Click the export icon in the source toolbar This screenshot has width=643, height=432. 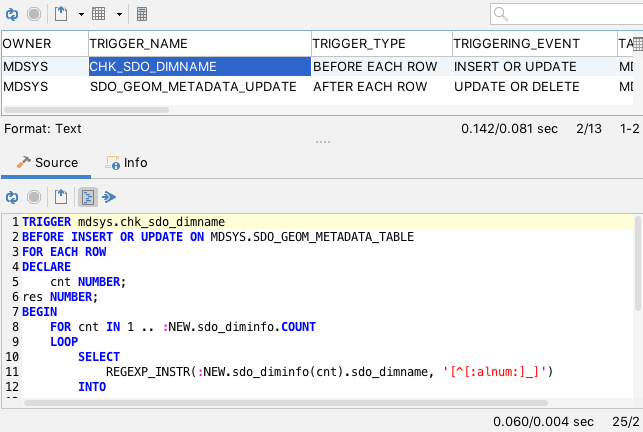point(61,196)
